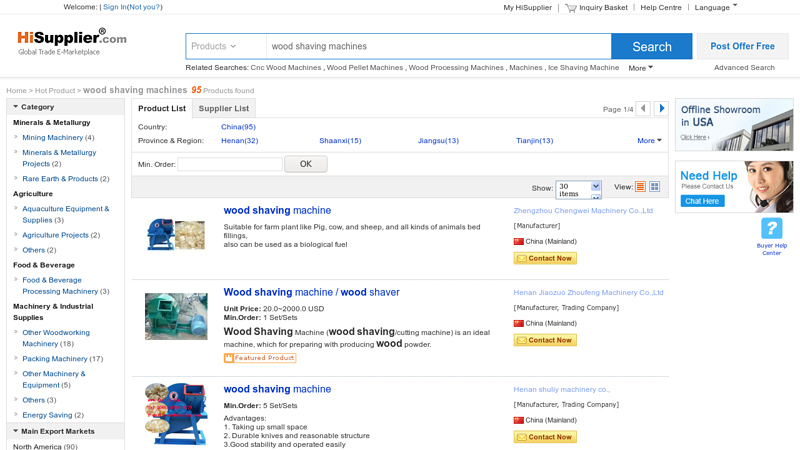The width and height of the screenshot is (800, 450).
Task: Go to previous results page arrow
Action: tap(643, 108)
